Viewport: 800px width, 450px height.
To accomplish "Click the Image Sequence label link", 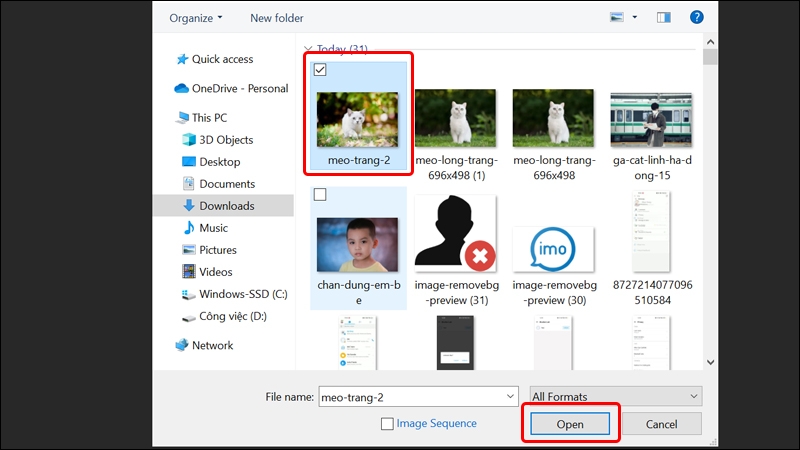I will point(436,423).
